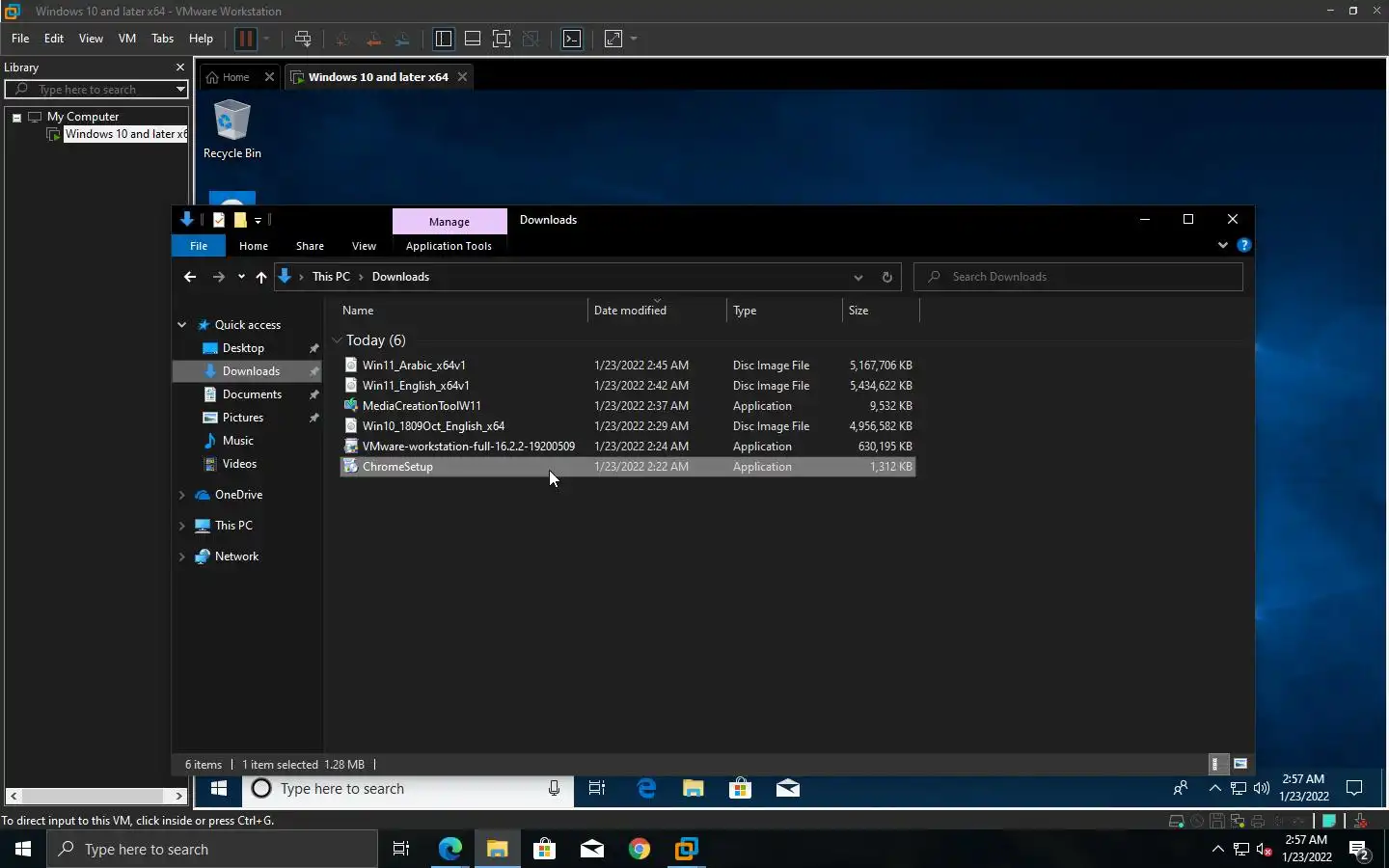Viewport: 1389px width, 868px height.
Task: Click the Search Downloads box
Action: (x=1078, y=277)
